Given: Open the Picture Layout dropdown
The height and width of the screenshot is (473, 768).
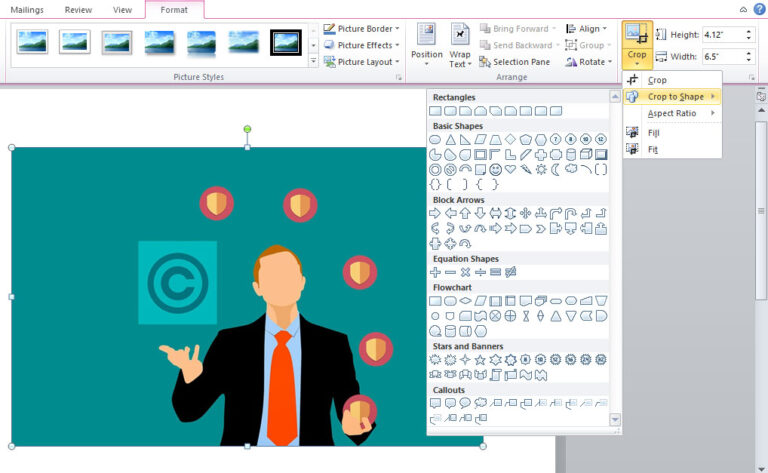Looking at the screenshot, I should [x=361, y=62].
